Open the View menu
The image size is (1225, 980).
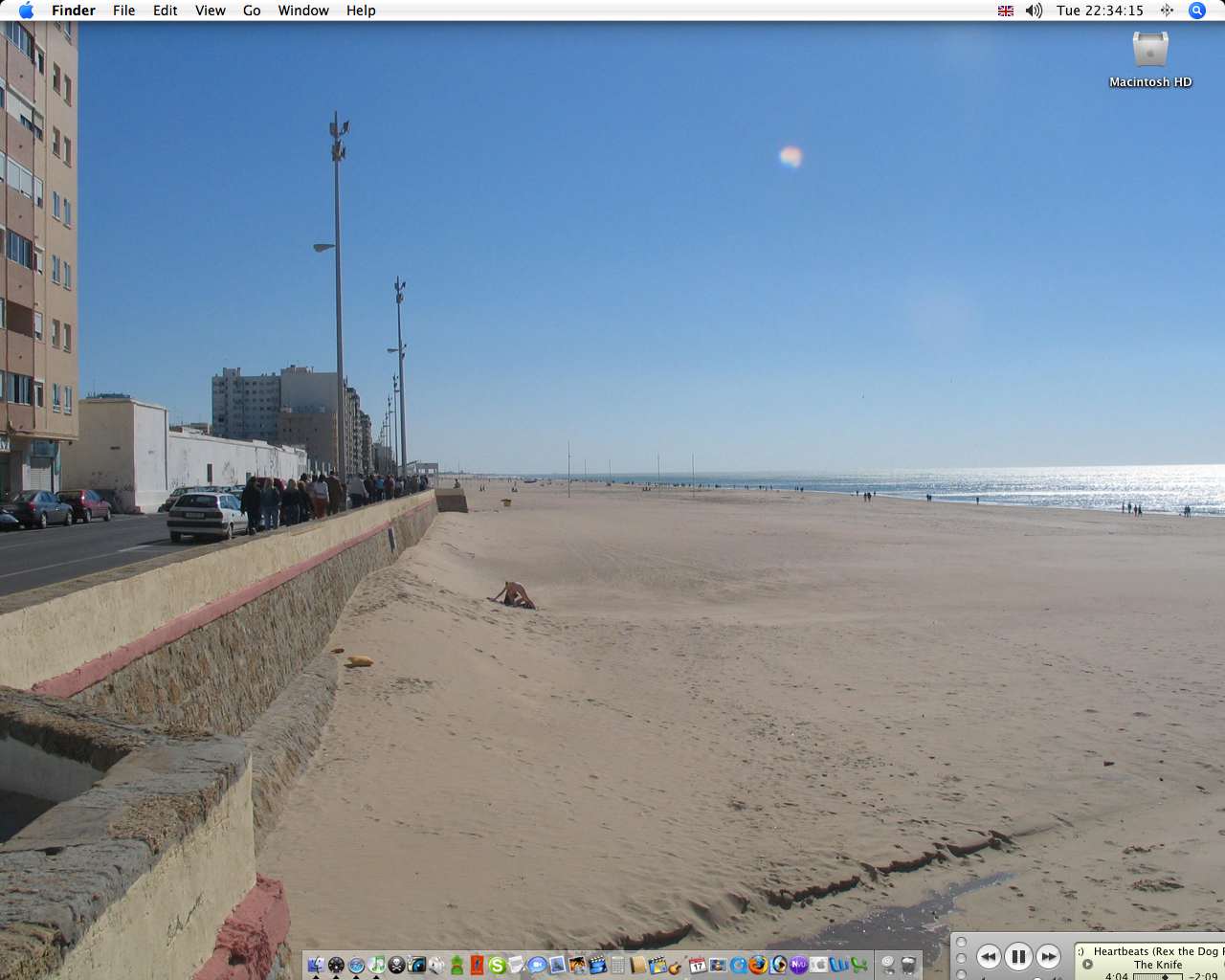(211, 11)
